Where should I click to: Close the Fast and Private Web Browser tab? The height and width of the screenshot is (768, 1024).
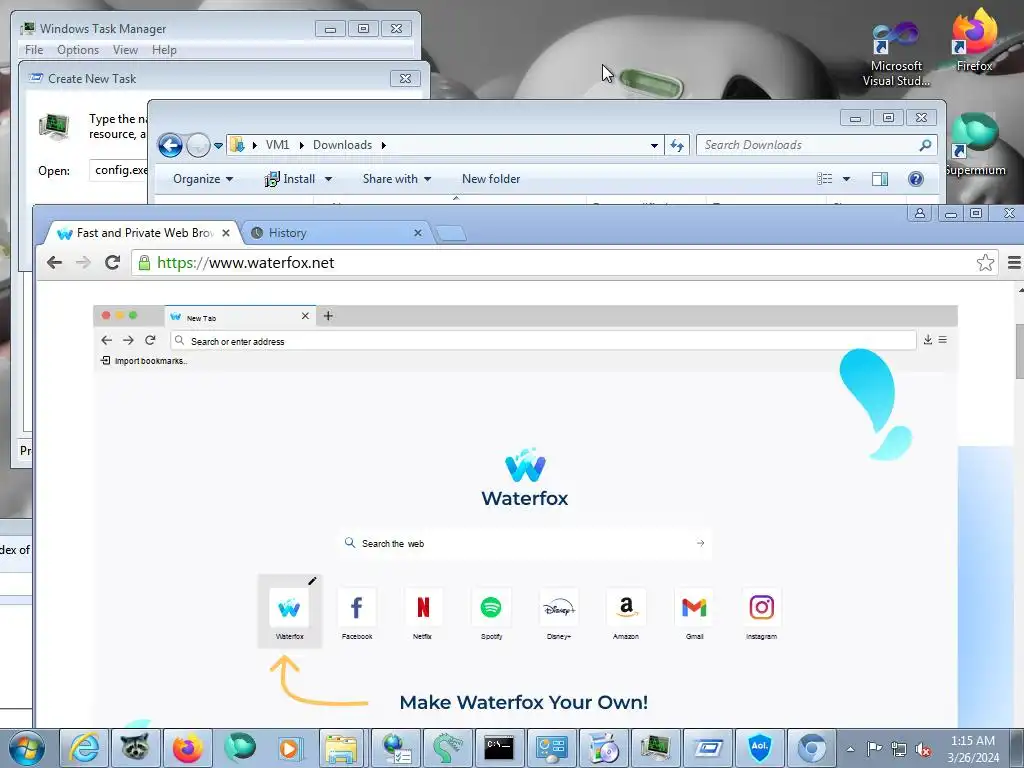[x=226, y=232]
